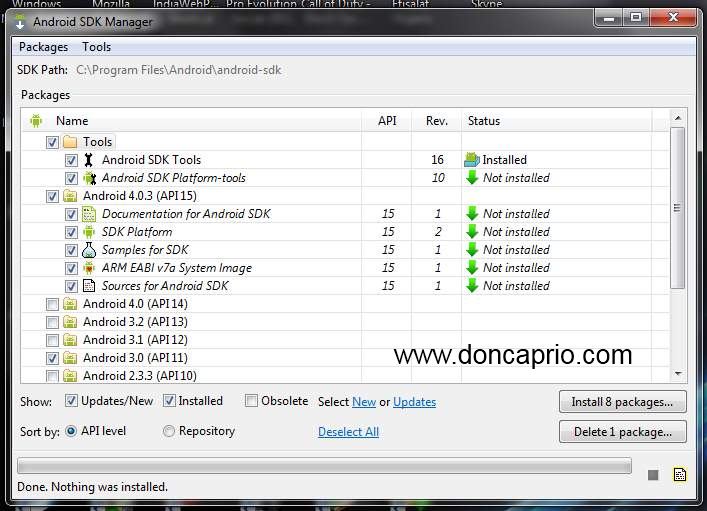Screen dimensions: 707x511
Task: Click the Deselect All link
Action: [348, 432]
